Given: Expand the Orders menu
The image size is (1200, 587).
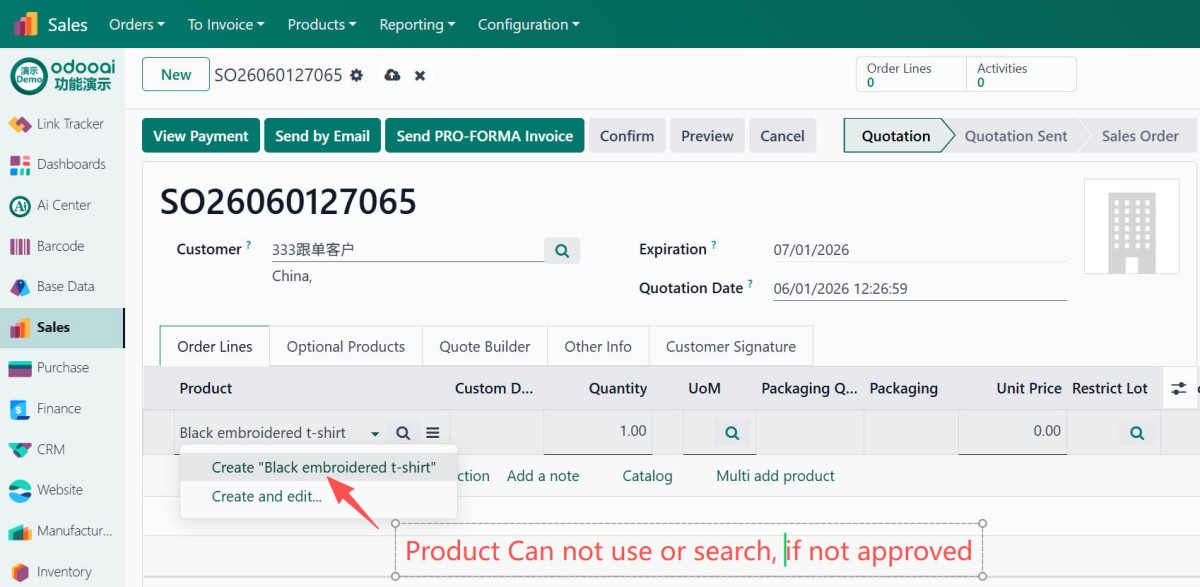Looking at the screenshot, I should click(x=137, y=24).
